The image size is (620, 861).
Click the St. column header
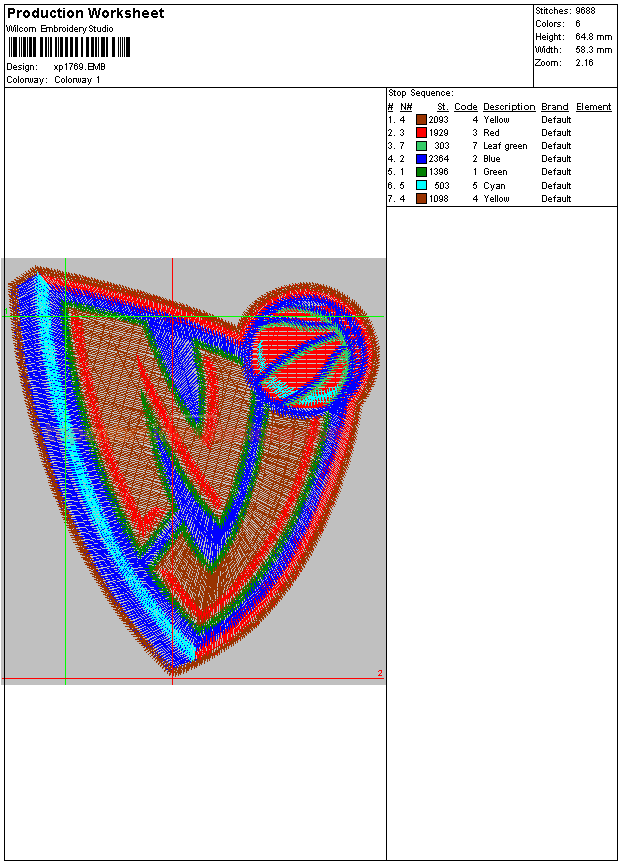[443, 107]
